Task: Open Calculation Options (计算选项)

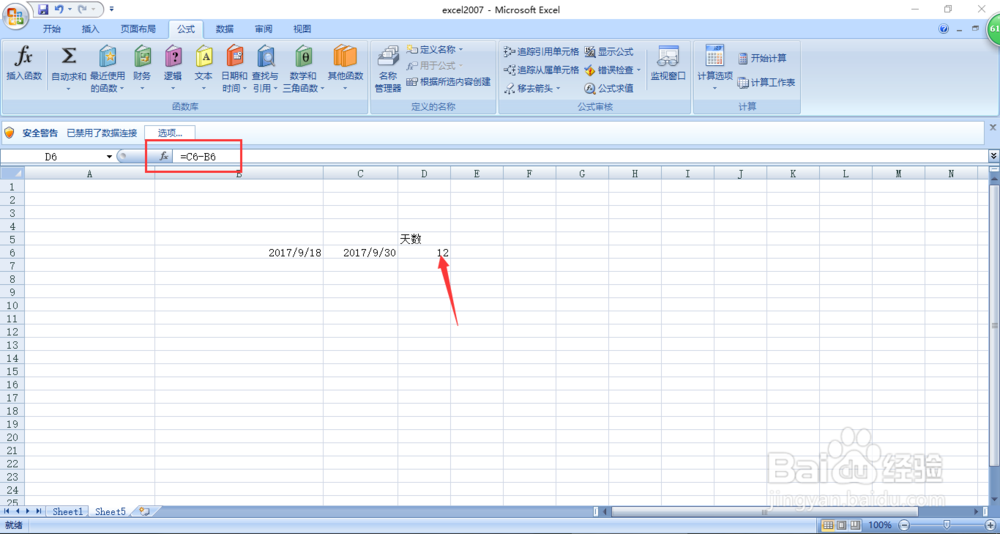Action: [715, 67]
